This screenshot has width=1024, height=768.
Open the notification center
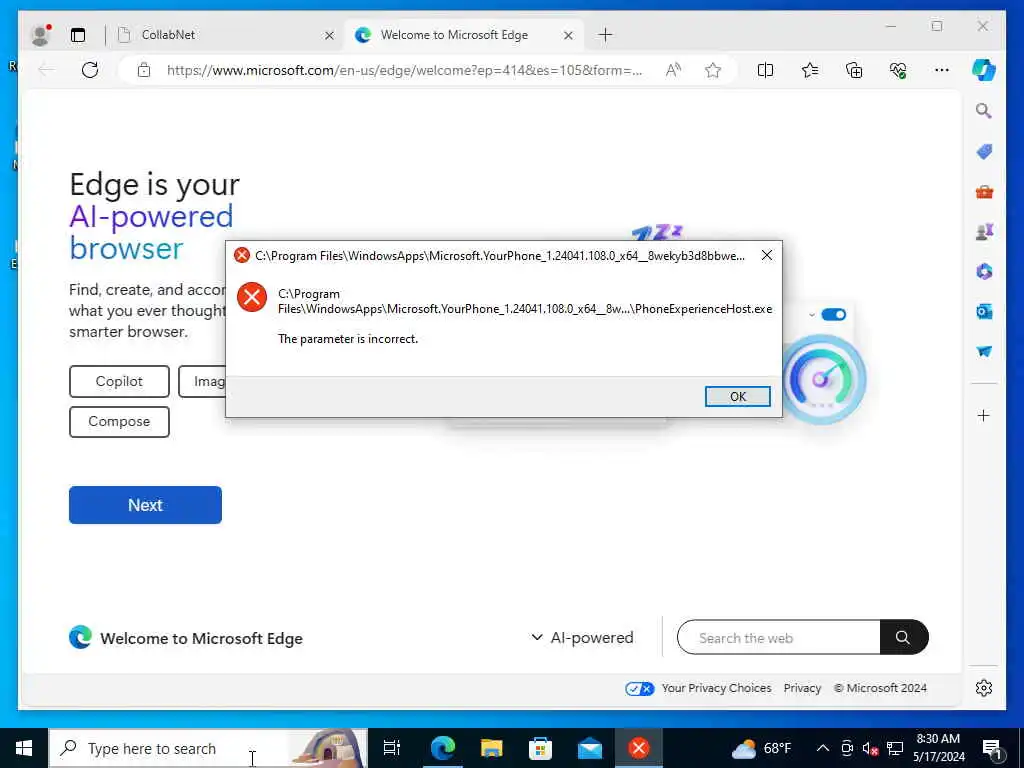click(993, 748)
